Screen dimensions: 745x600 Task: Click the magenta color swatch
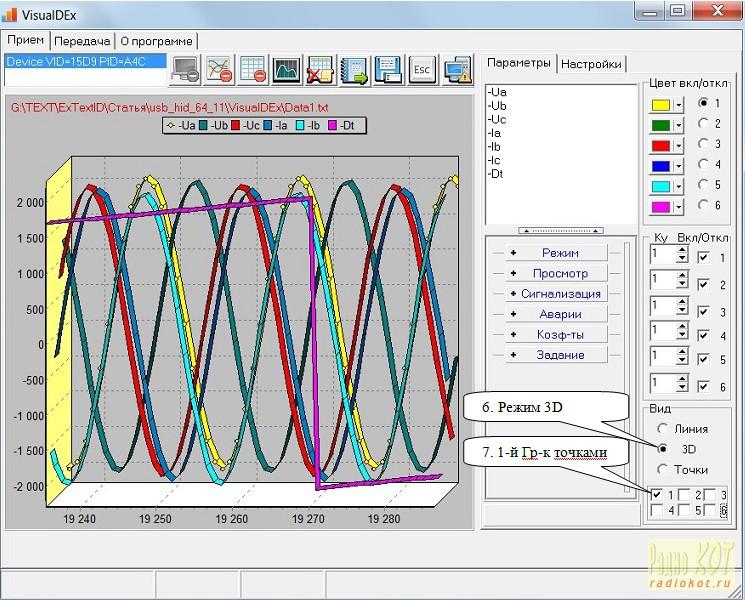660,207
